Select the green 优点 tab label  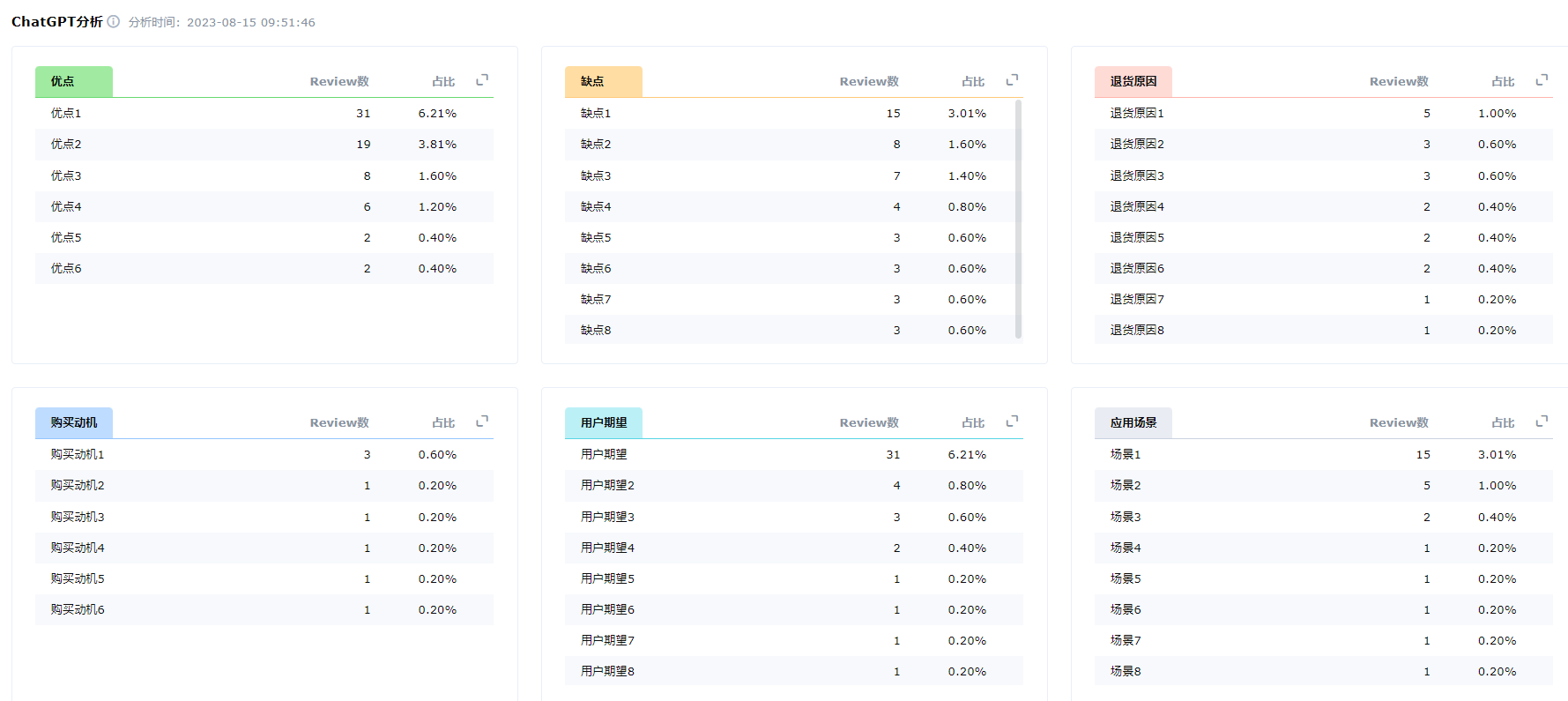pos(74,81)
